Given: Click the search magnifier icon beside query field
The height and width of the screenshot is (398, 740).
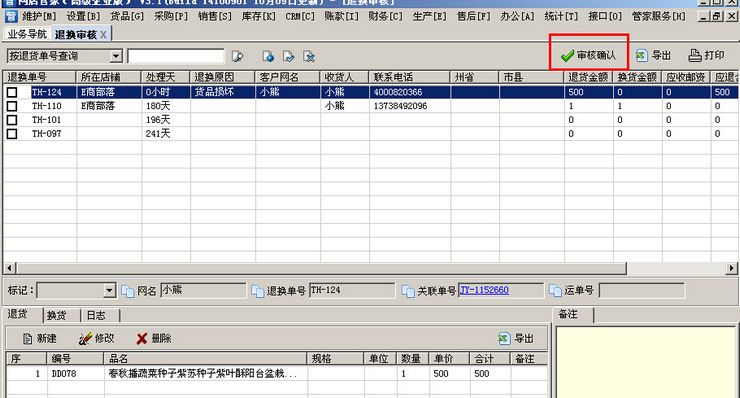Looking at the screenshot, I should (x=237, y=57).
